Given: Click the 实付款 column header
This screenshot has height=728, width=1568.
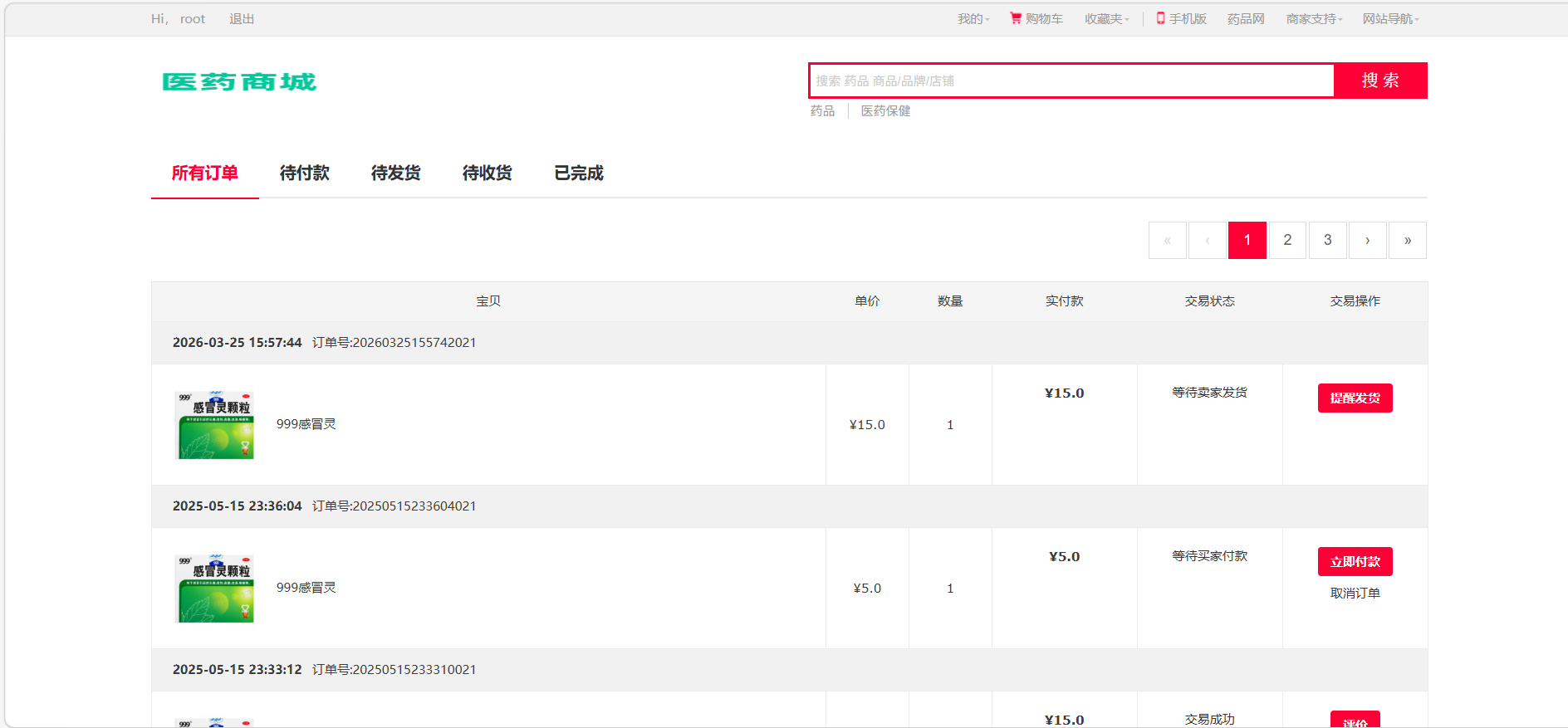Looking at the screenshot, I should coord(1065,301).
